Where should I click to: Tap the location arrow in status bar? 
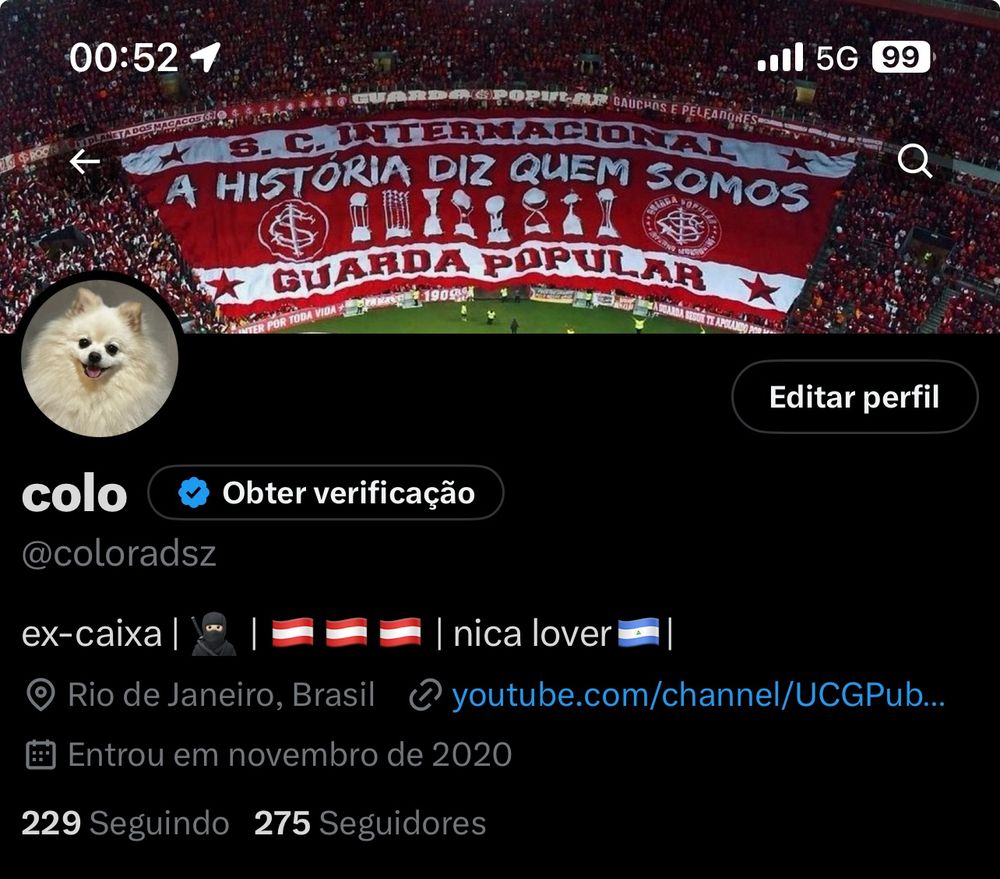205,57
